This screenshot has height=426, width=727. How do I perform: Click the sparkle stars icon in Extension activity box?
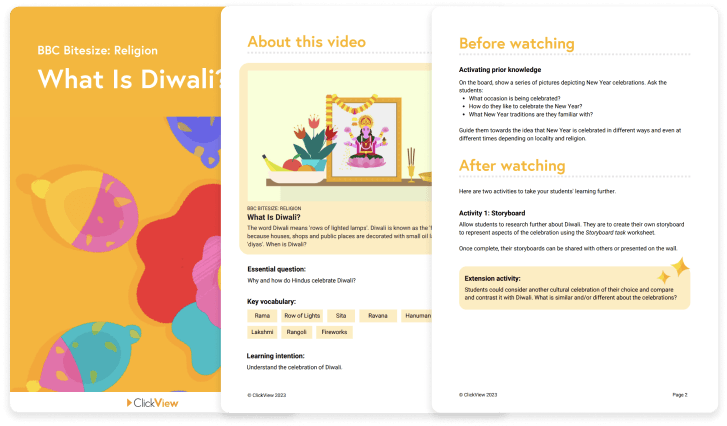(673, 271)
